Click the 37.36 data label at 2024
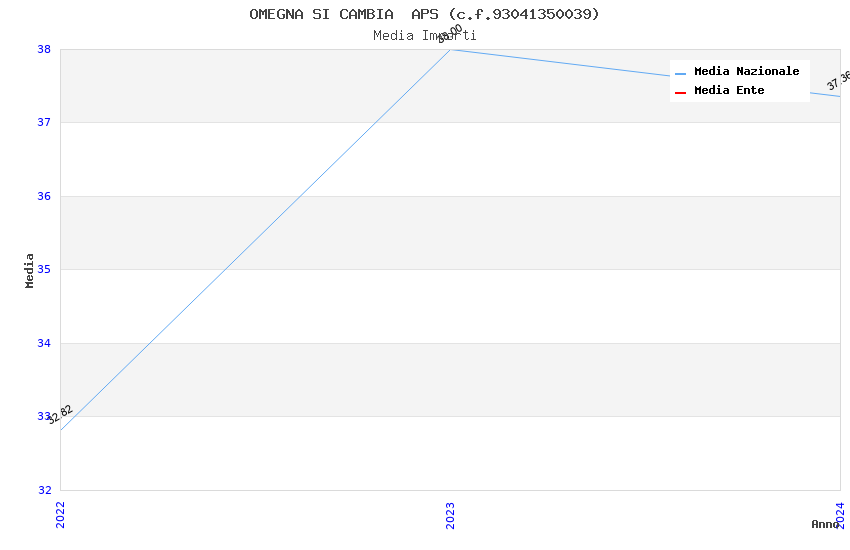Viewport: 850px width, 550px height. click(839, 80)
